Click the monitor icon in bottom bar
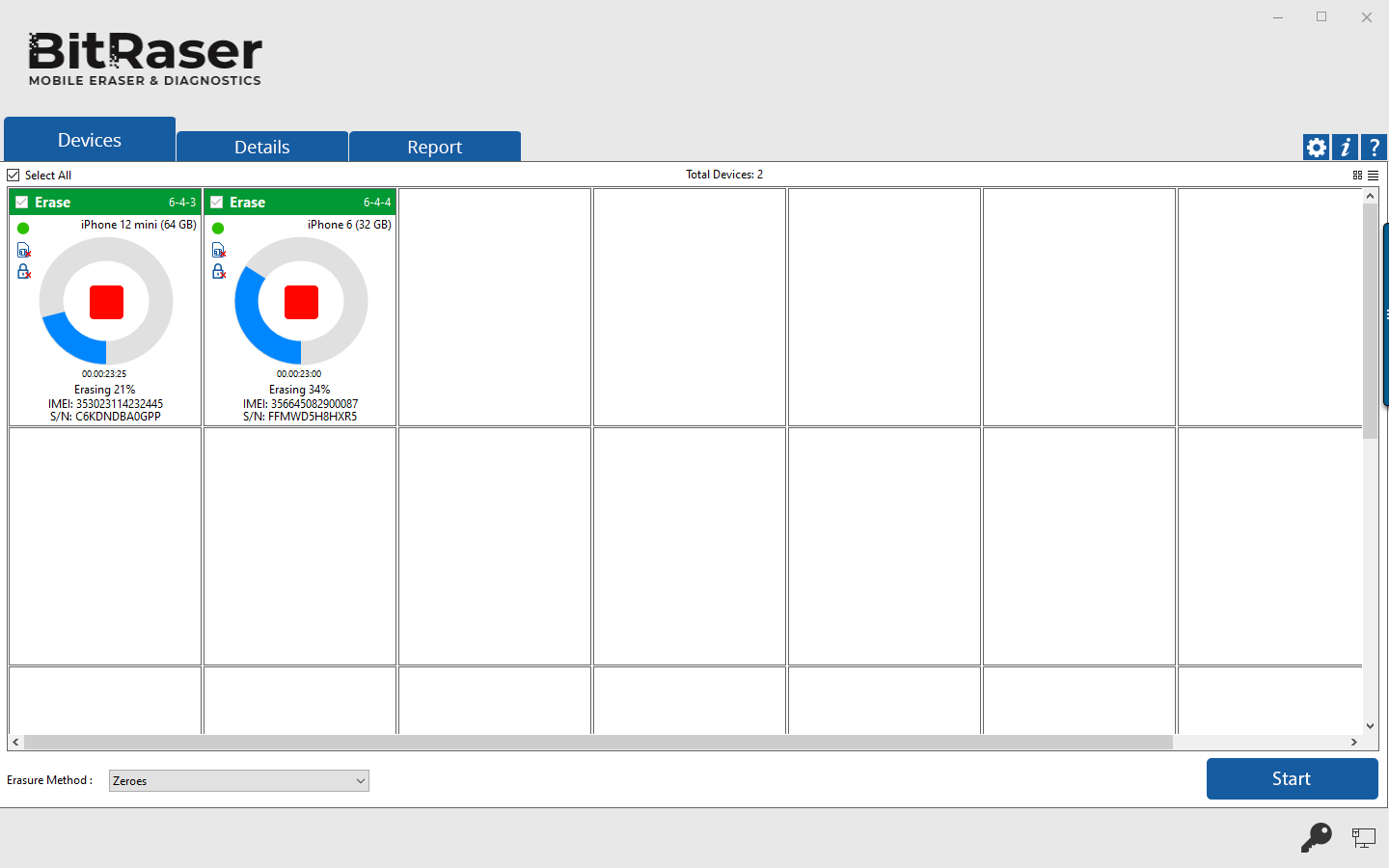This screenshot has height=868, width=1389. 1363,838
